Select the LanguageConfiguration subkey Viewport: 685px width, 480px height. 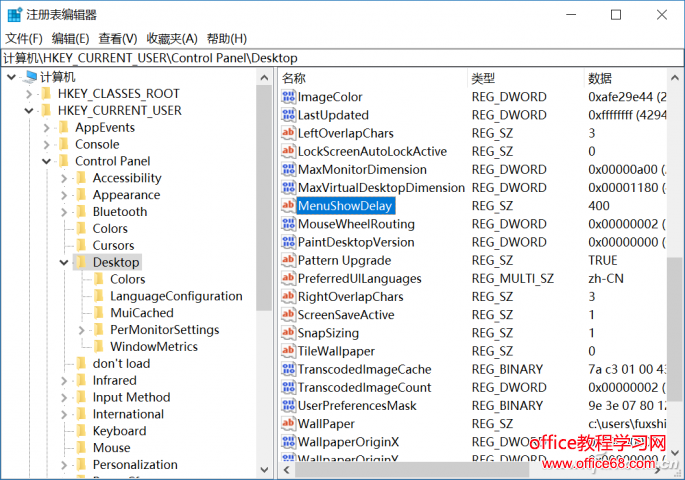tap(176, 296)
